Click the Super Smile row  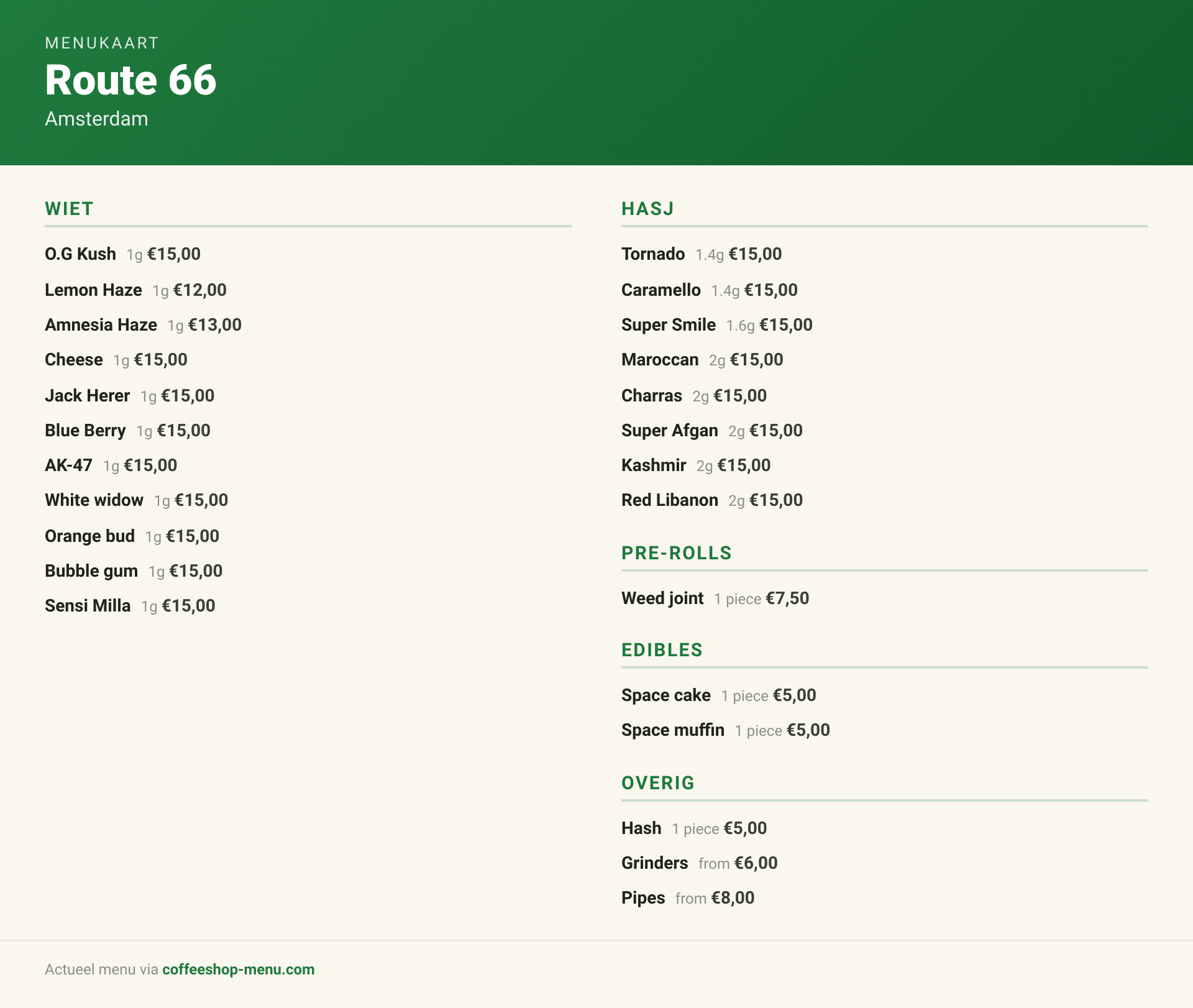717,325
